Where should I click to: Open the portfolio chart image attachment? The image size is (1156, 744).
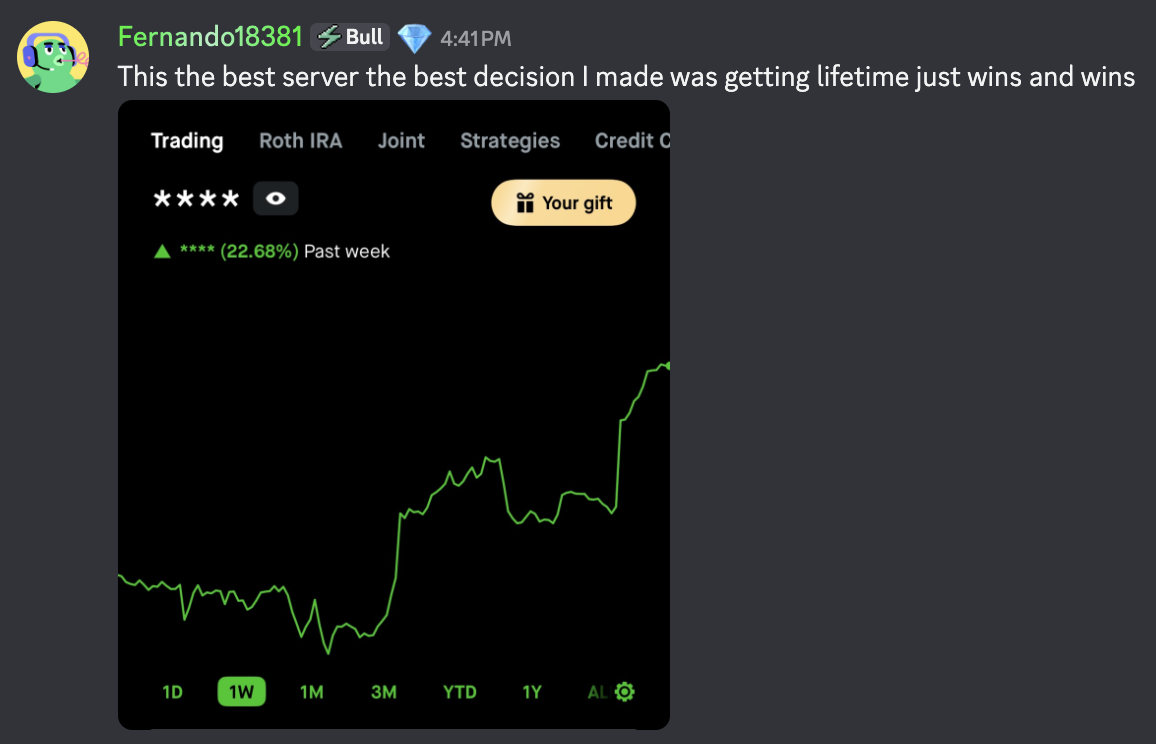[x=394, y=415]
